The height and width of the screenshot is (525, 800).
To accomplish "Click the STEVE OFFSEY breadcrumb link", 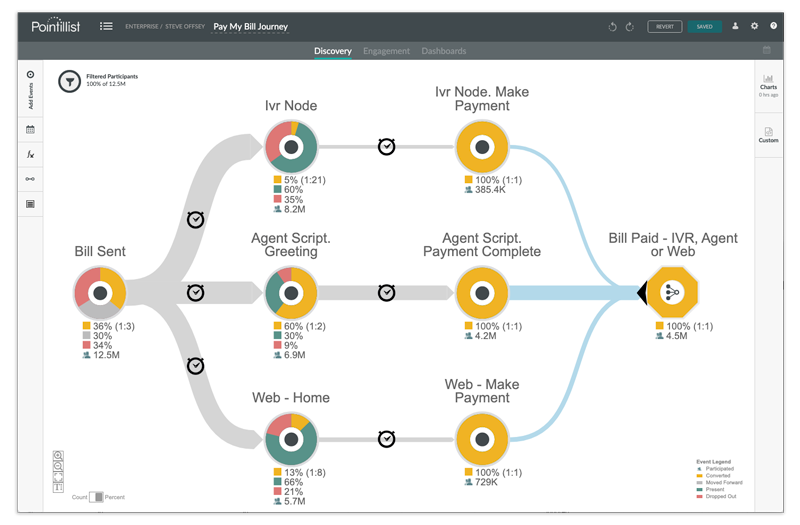I will click(x=185, y=26).
